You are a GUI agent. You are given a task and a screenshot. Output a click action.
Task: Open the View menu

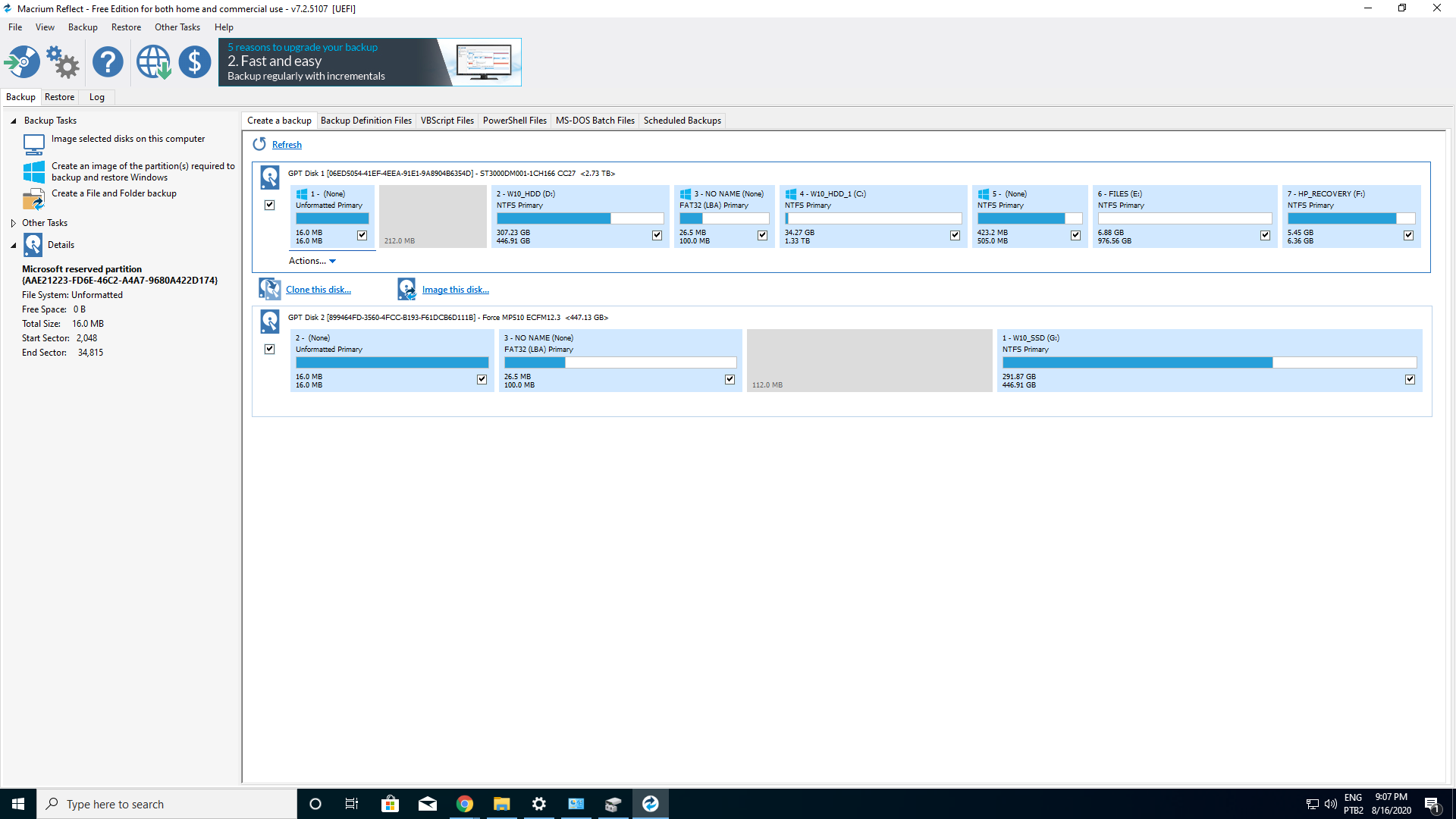[x=45, y=27]
